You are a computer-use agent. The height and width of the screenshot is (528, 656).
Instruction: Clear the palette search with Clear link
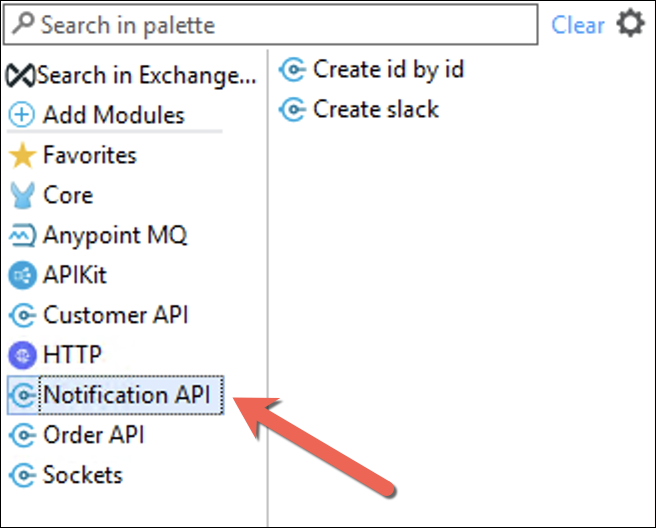coord(578,25)
